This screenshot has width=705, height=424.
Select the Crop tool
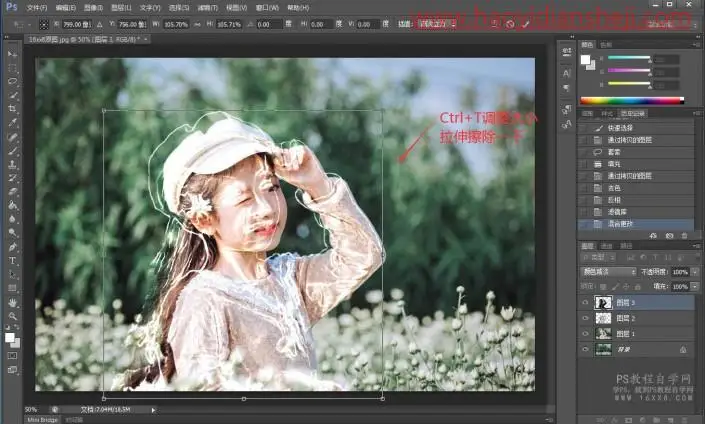coord(12,109)
